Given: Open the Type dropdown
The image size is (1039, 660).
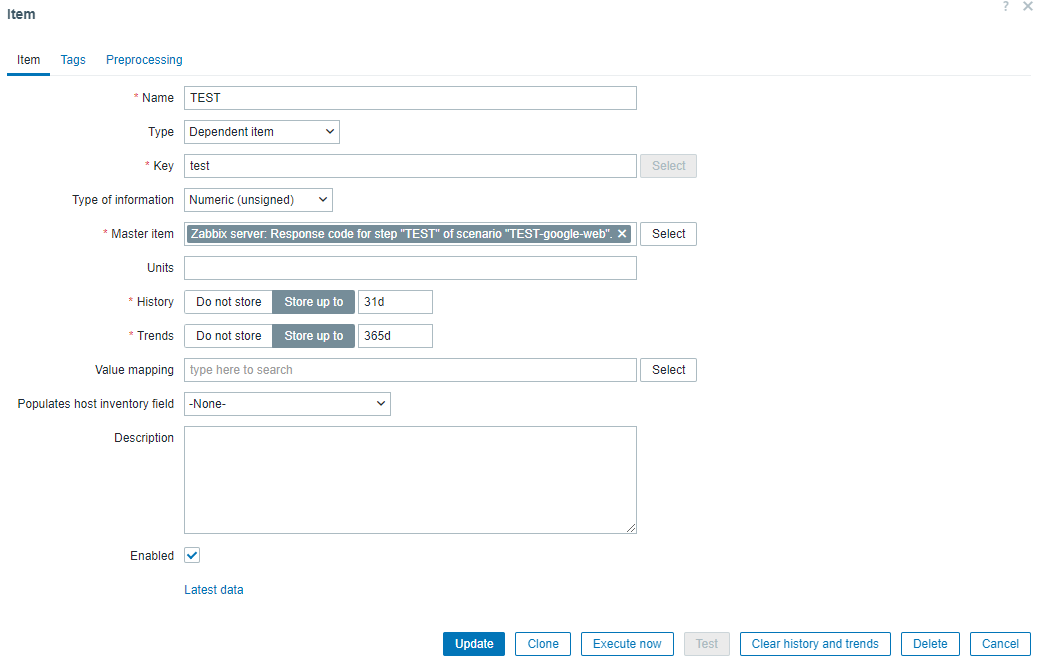Looking at the screenshot, I should click(x=262, y=132).
